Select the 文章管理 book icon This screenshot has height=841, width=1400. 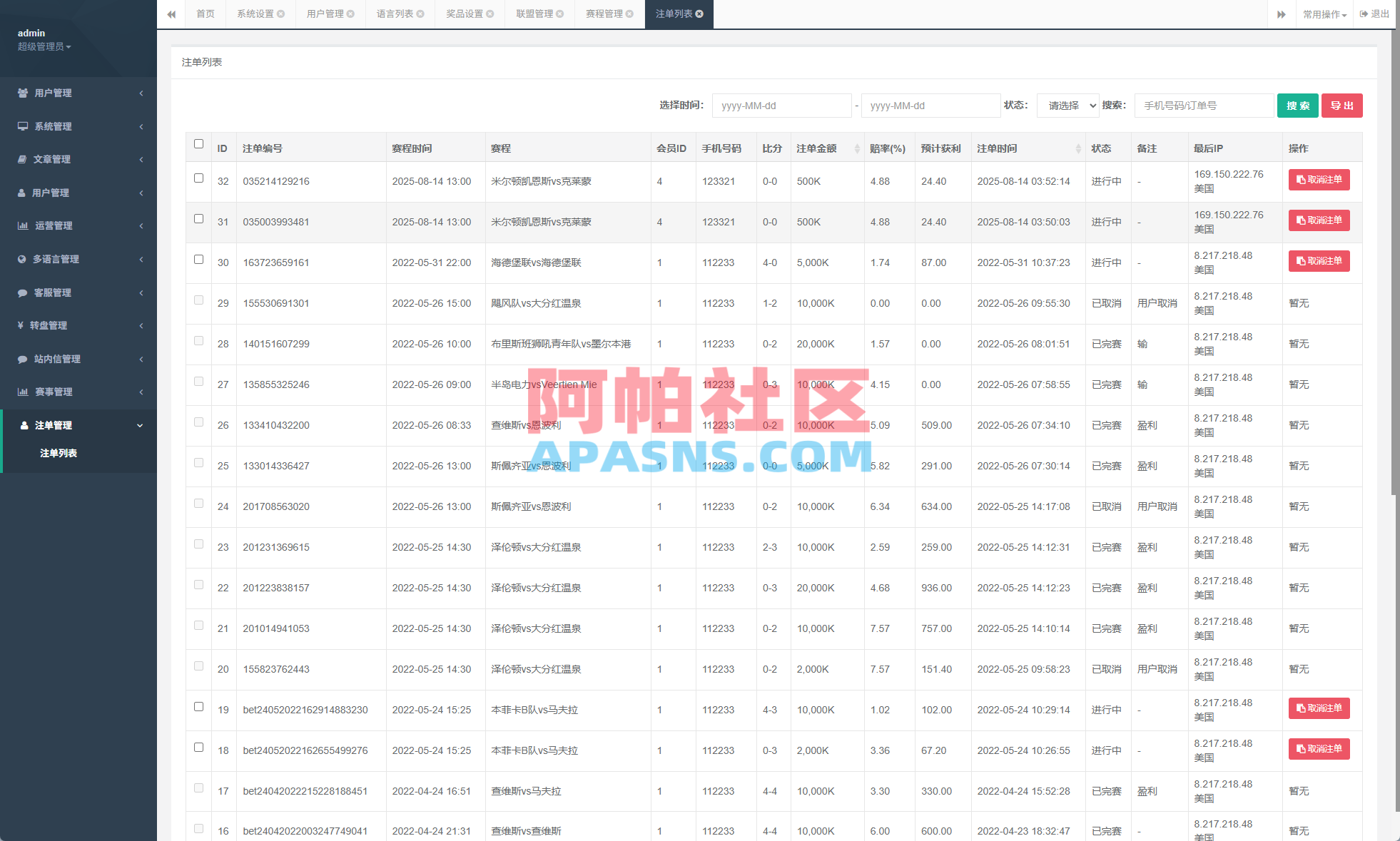click(x=22, y=159)
